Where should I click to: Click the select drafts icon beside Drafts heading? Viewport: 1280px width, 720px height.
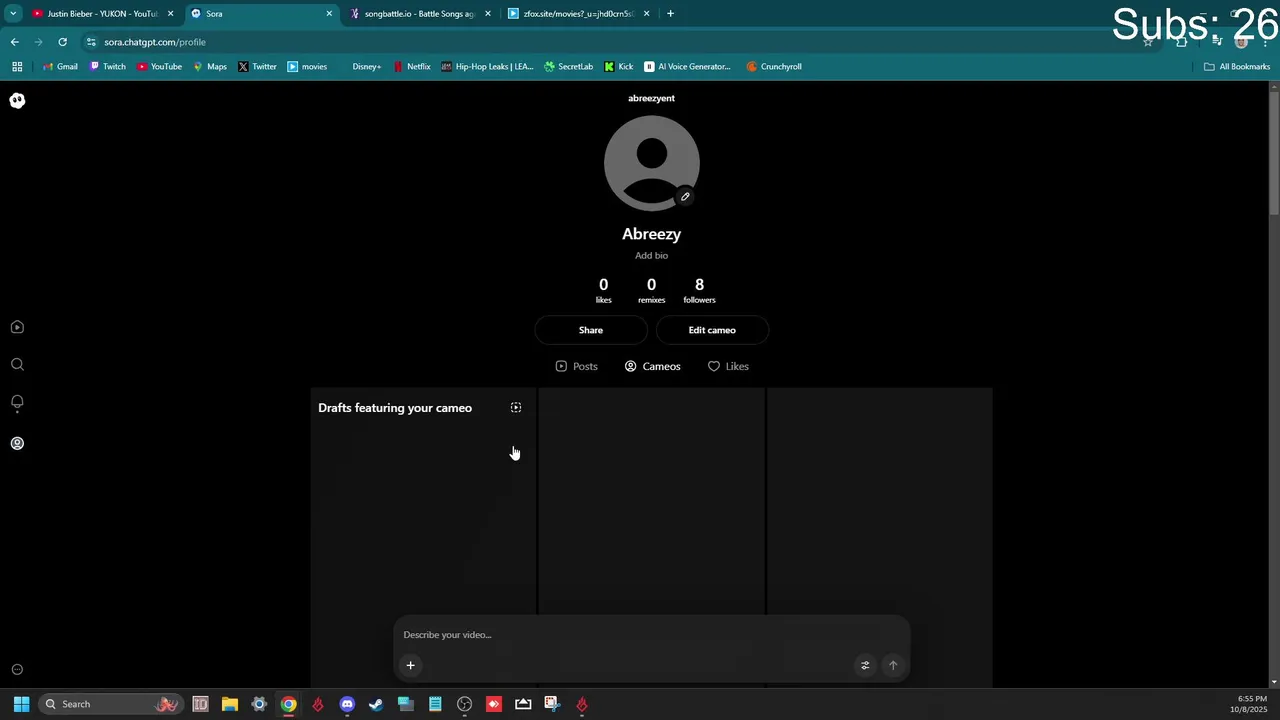click(516, 408)
